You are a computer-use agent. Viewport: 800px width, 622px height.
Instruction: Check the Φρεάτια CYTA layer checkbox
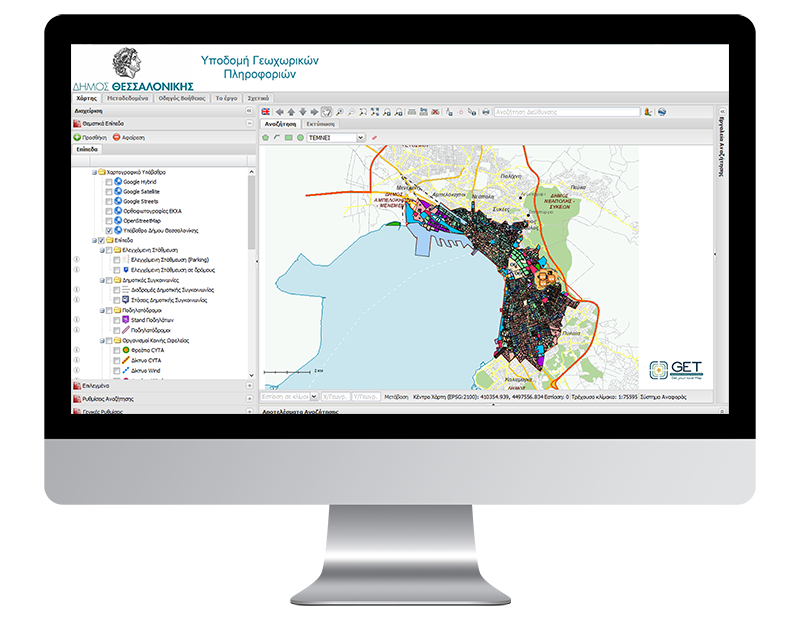(x=116, y=351)
